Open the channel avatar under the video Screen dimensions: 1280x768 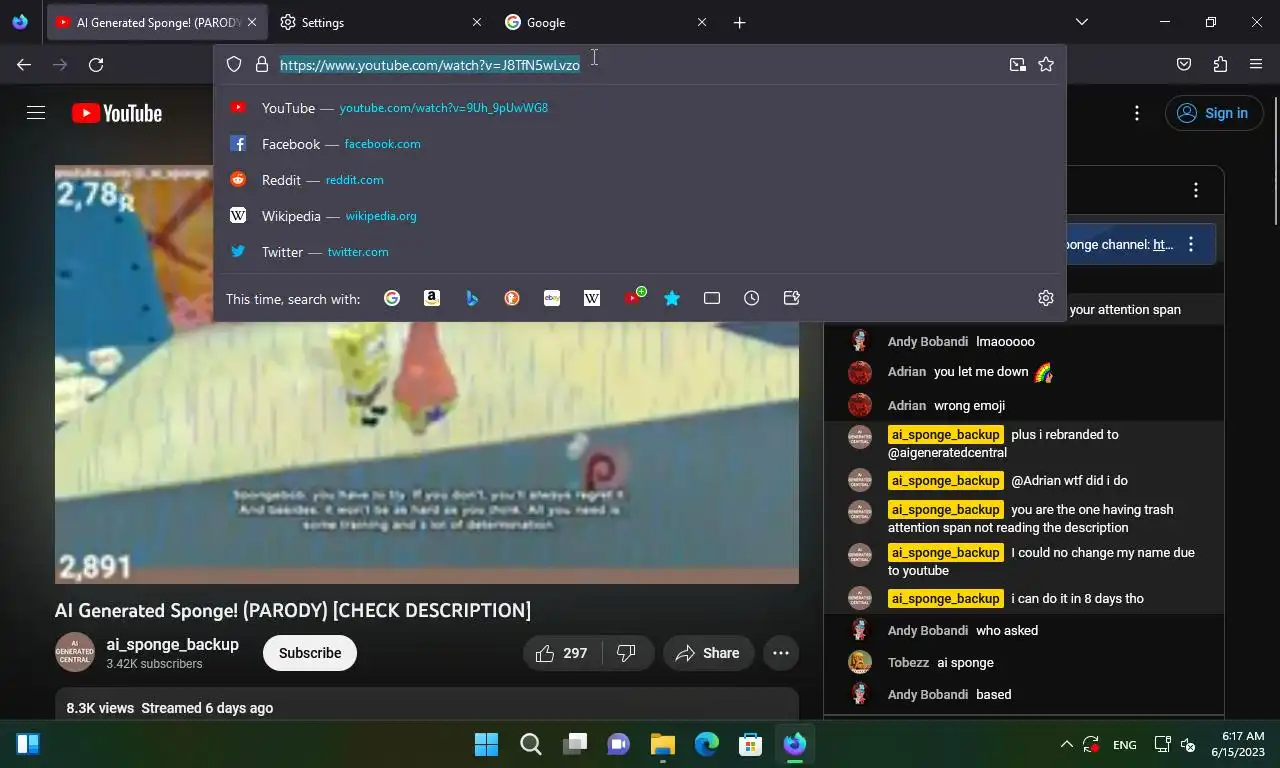75,653
